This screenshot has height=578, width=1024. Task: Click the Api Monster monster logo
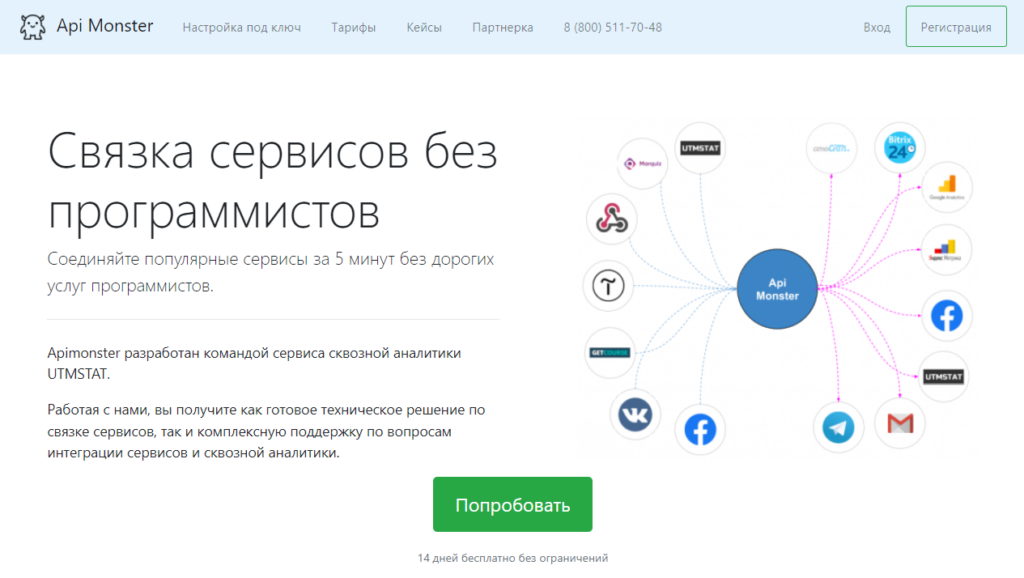[x=32, y=27]
